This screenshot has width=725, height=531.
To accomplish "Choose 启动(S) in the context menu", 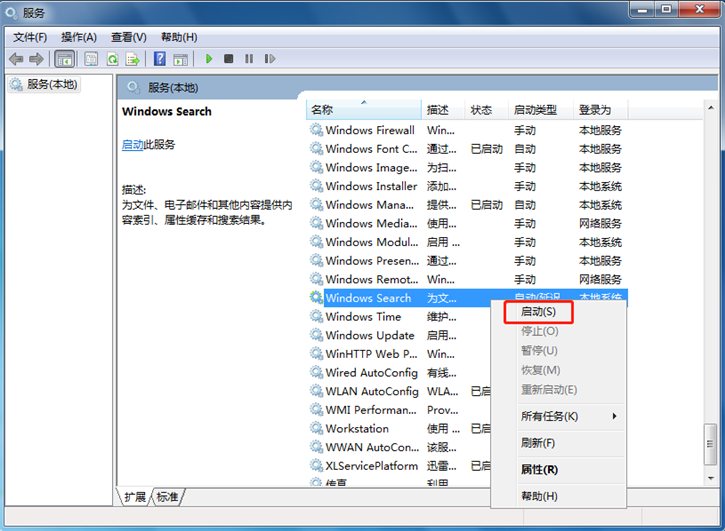I will tap(538, 312).
